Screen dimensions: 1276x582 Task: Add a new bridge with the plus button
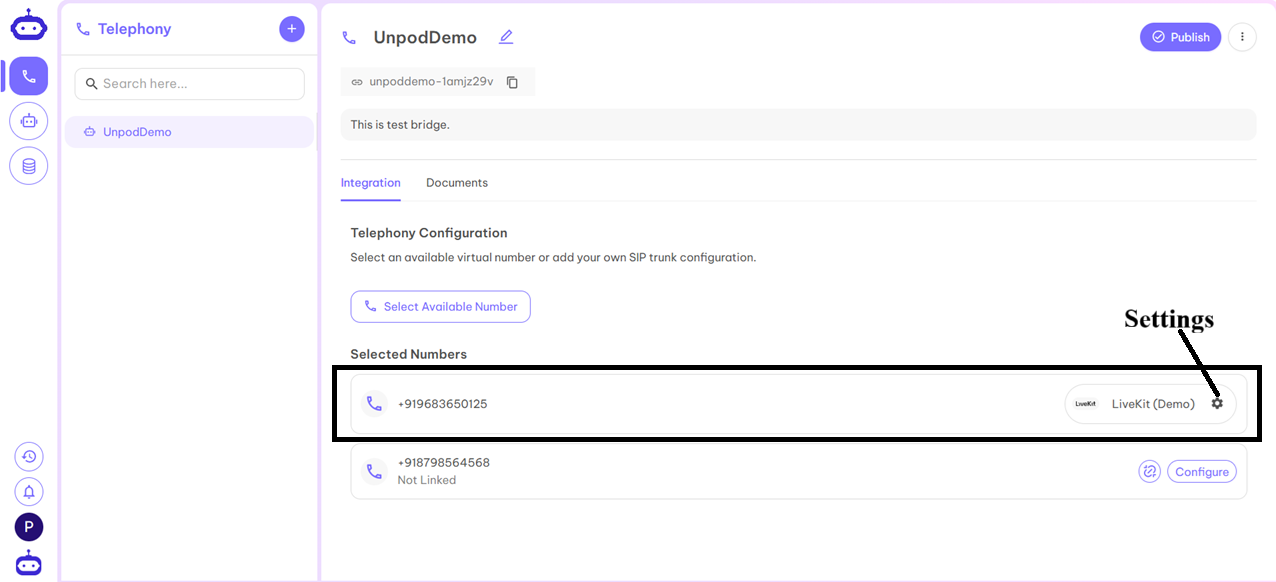[291, 28]
